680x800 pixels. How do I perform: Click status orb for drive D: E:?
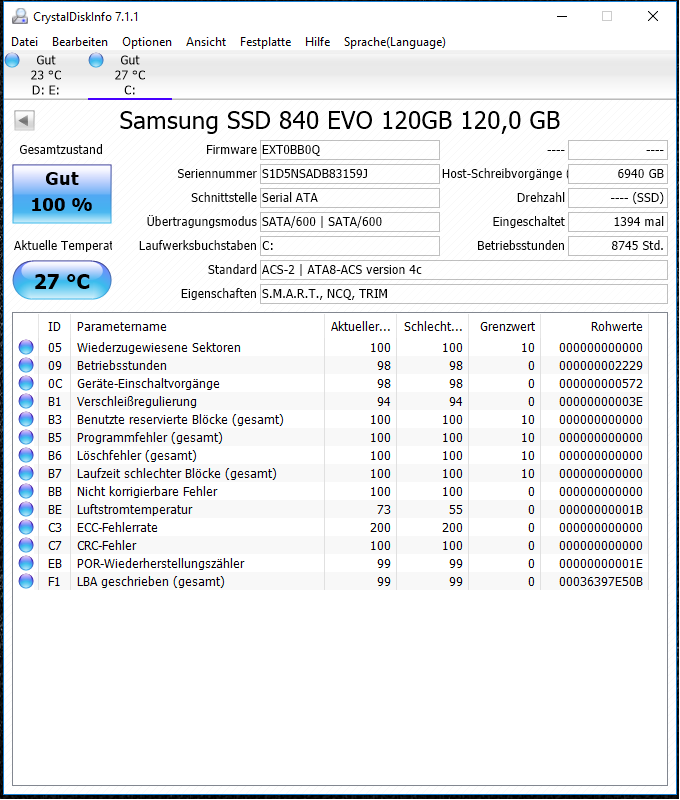(12, 60)
